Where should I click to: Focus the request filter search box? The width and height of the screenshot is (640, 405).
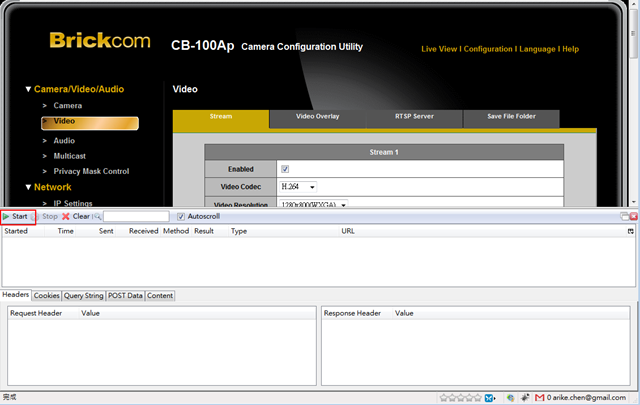point(136,216)
